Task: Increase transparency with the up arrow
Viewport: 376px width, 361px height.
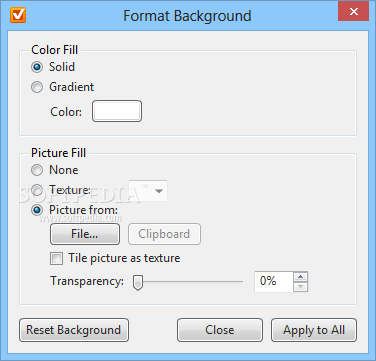Action: [x=301, y=277]
